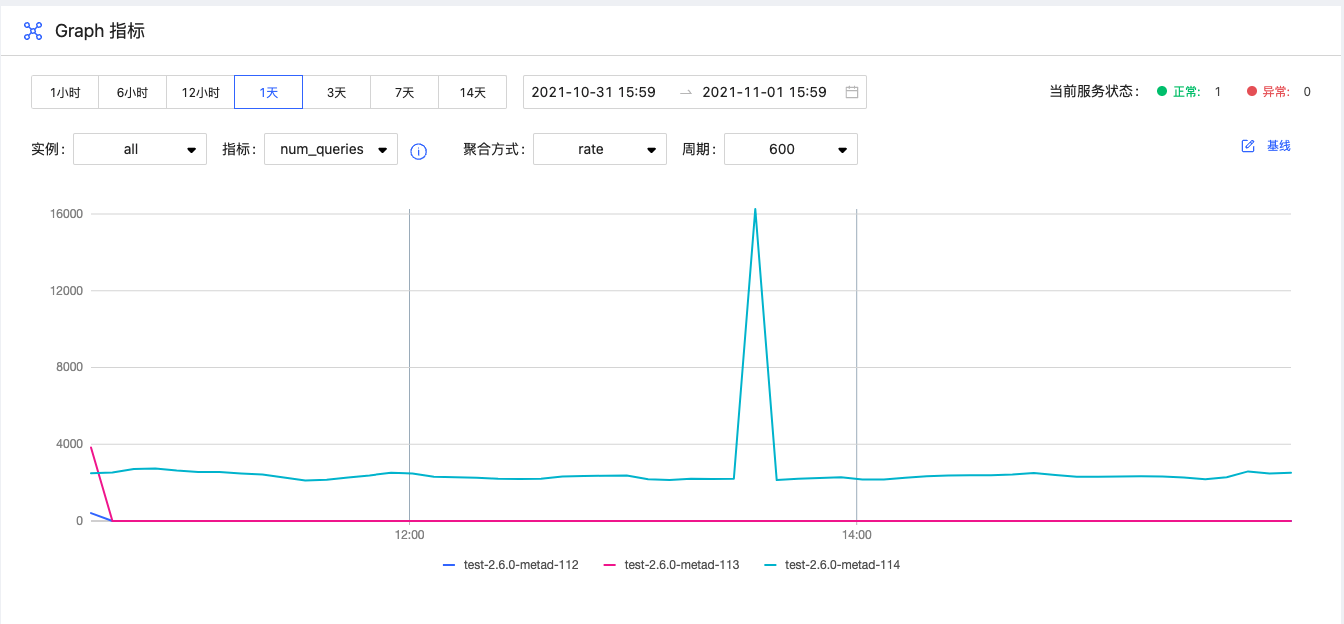The width and height of the screenshot is (1344, 624).
Task: Toggle test-2.6.0-metad-113 legend series
Action: click(671, 565)
